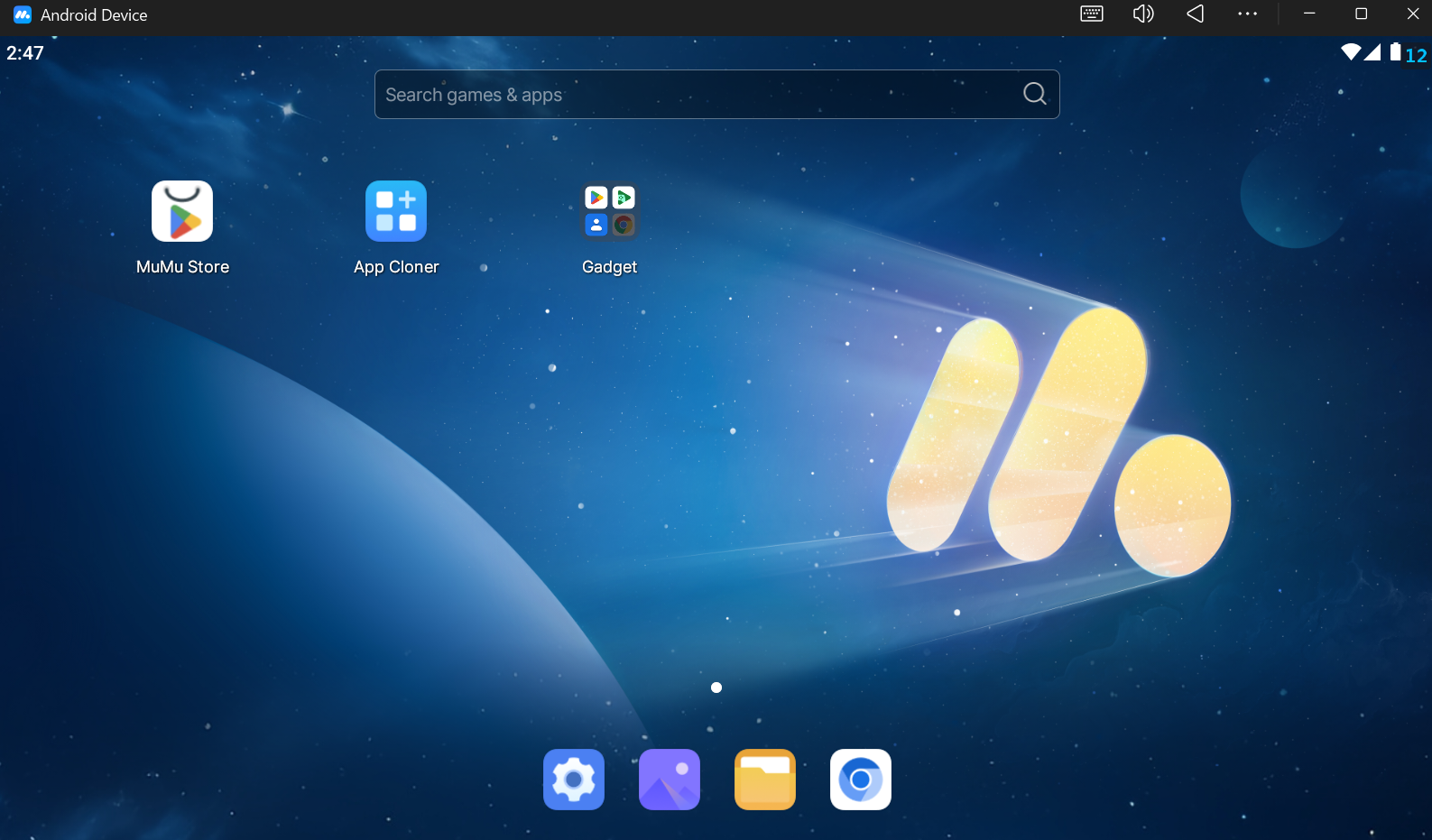Open the MuMu Store app
Screen dimensions: 1432x840
coord(182,212)
